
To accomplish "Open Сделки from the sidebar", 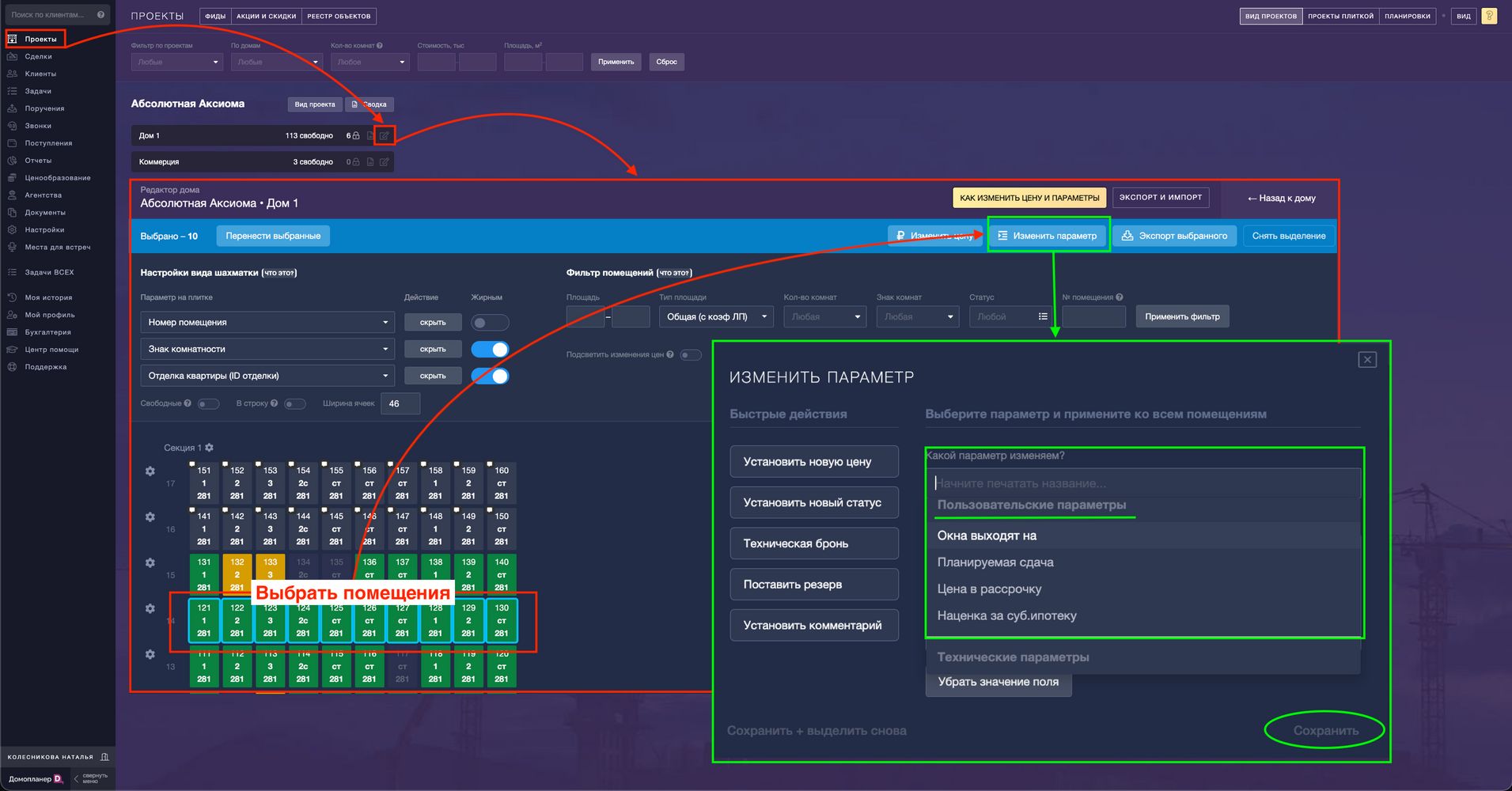I will [38, 56].
